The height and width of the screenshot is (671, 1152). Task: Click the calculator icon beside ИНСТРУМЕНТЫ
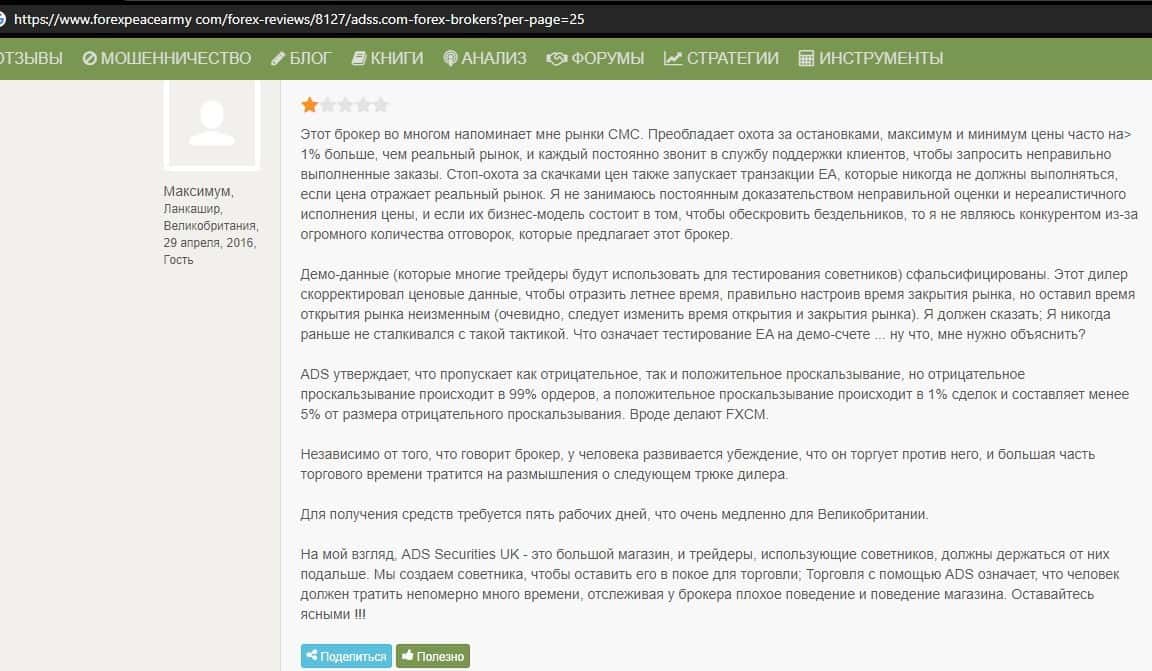pyautogui.click(x=806, y=58)
